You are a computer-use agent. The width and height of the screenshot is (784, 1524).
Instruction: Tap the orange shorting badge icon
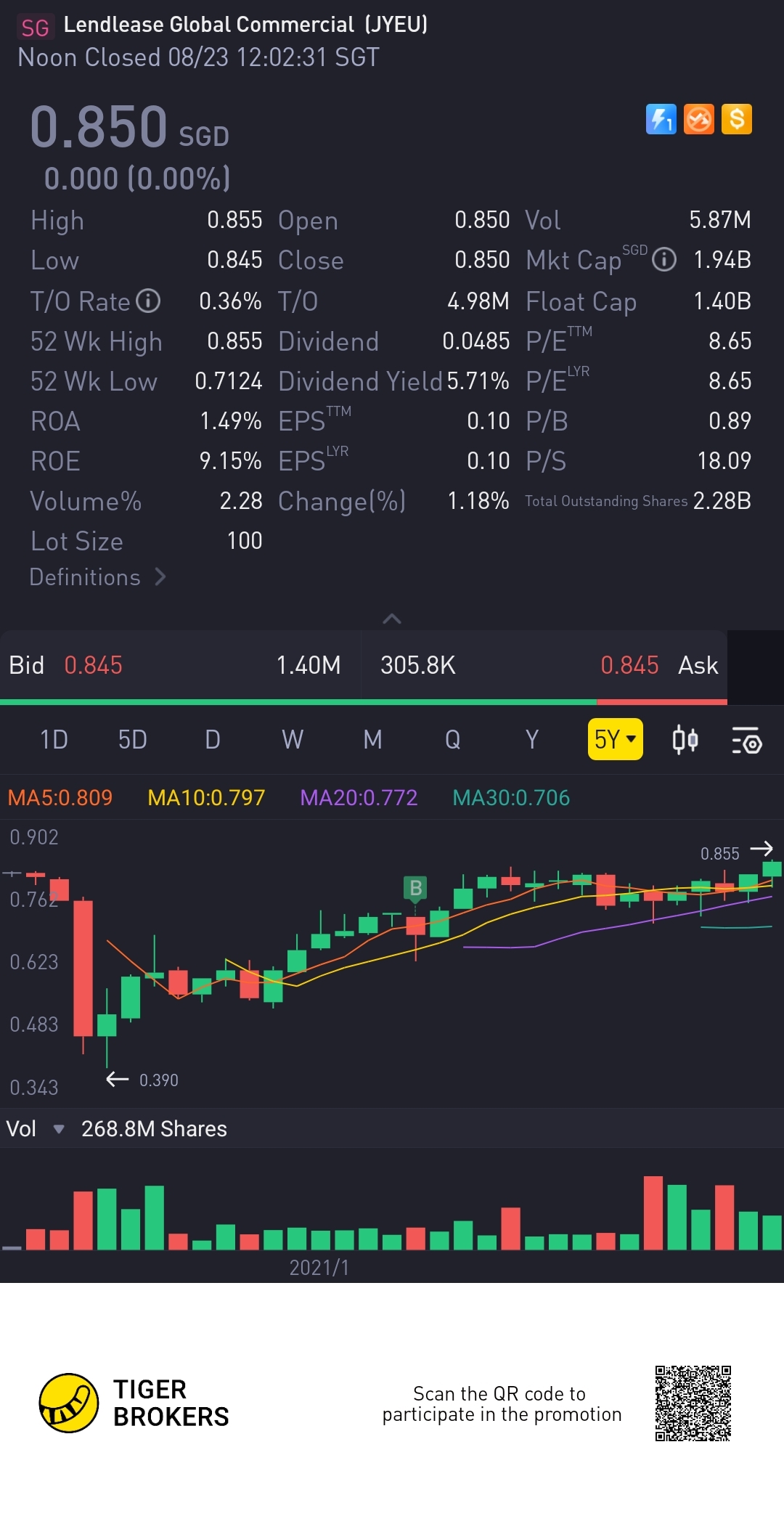[699, 120]
